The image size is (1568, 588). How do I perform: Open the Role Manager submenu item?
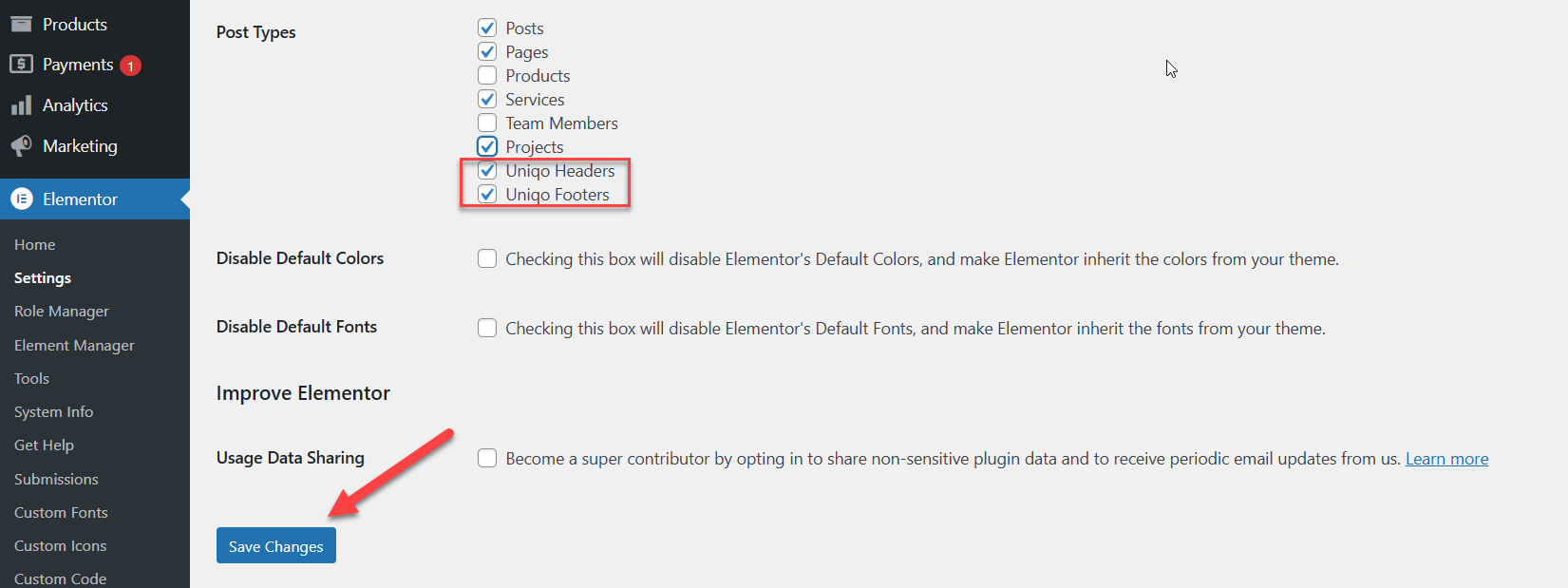pyautogui.click(x=62, y=312)
